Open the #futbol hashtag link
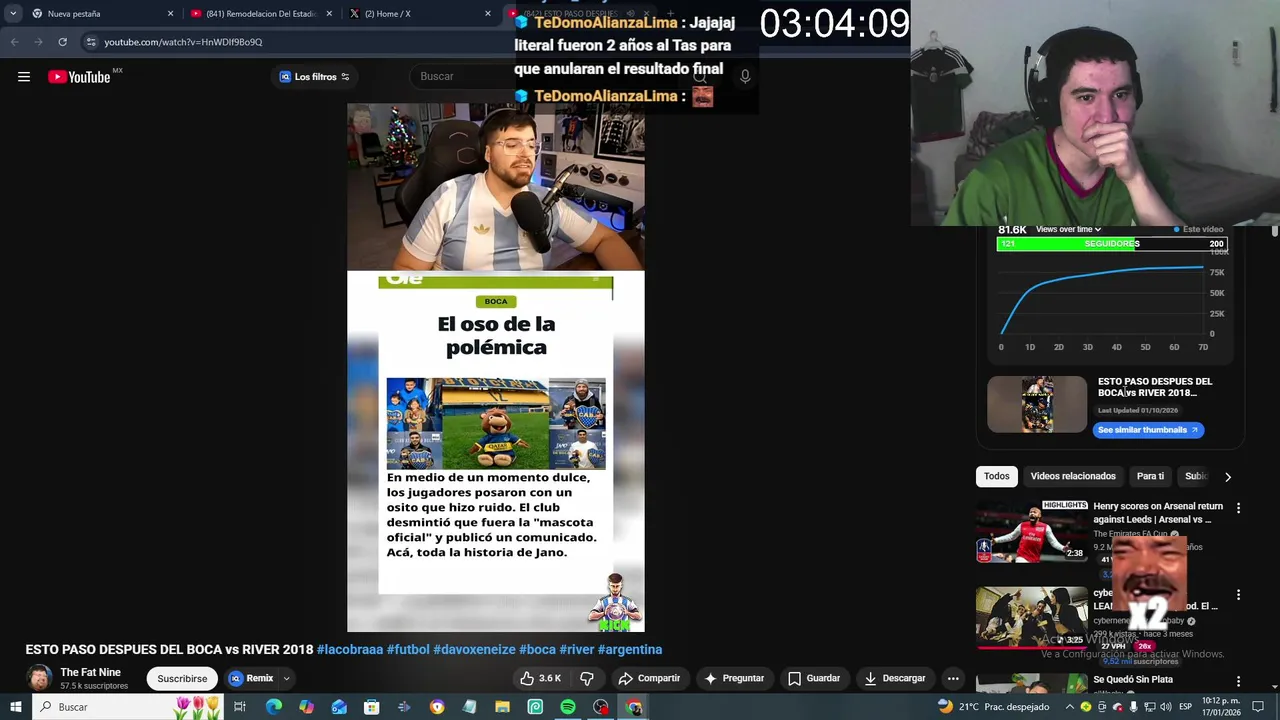The width and height of the screenshot is (1280, 720). pyautogui.click(x=408, y=650)
